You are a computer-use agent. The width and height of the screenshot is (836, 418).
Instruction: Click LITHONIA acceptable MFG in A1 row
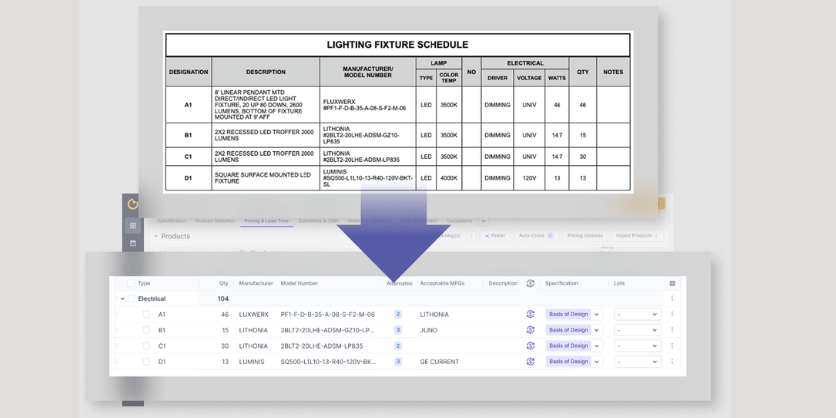pyautogui.click(x=434, y=314)
